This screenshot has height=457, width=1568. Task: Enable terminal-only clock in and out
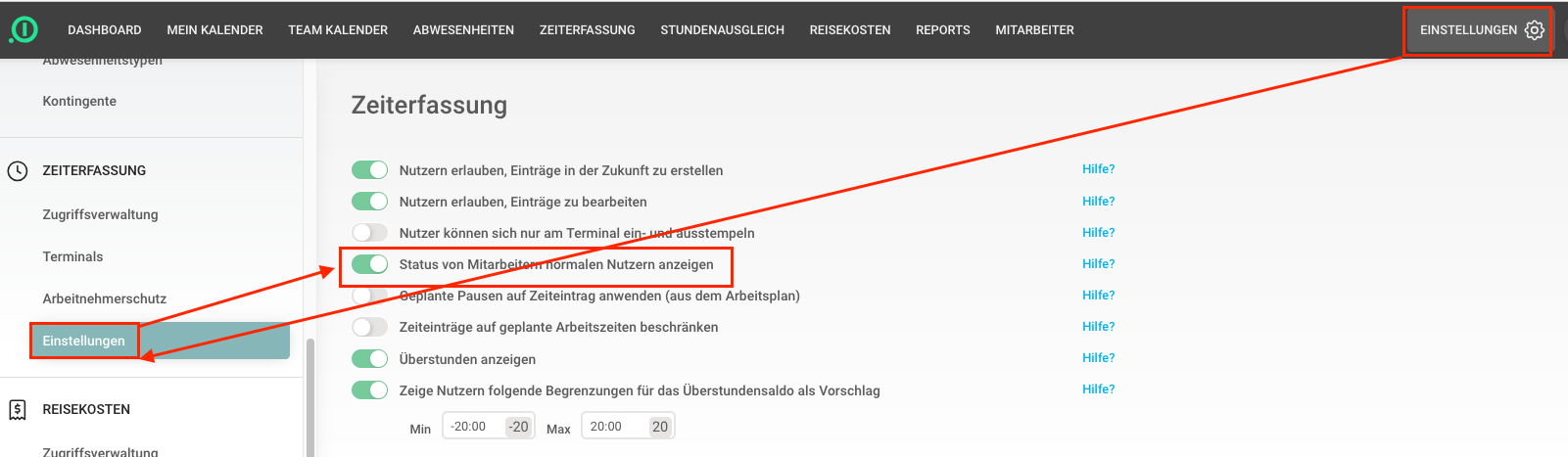click(370, 233)
